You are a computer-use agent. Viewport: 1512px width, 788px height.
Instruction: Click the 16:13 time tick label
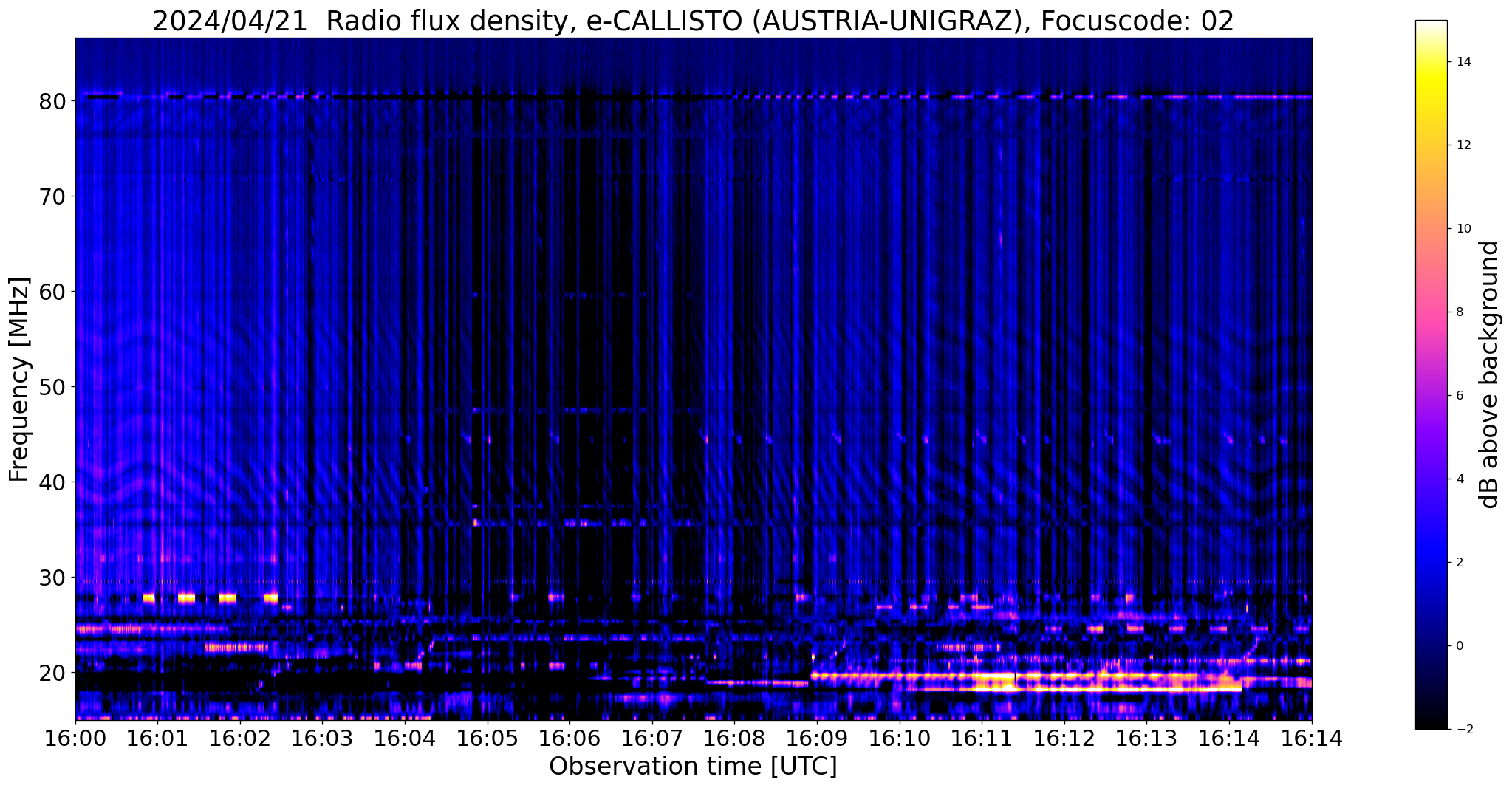click(x=1147, y=738)
